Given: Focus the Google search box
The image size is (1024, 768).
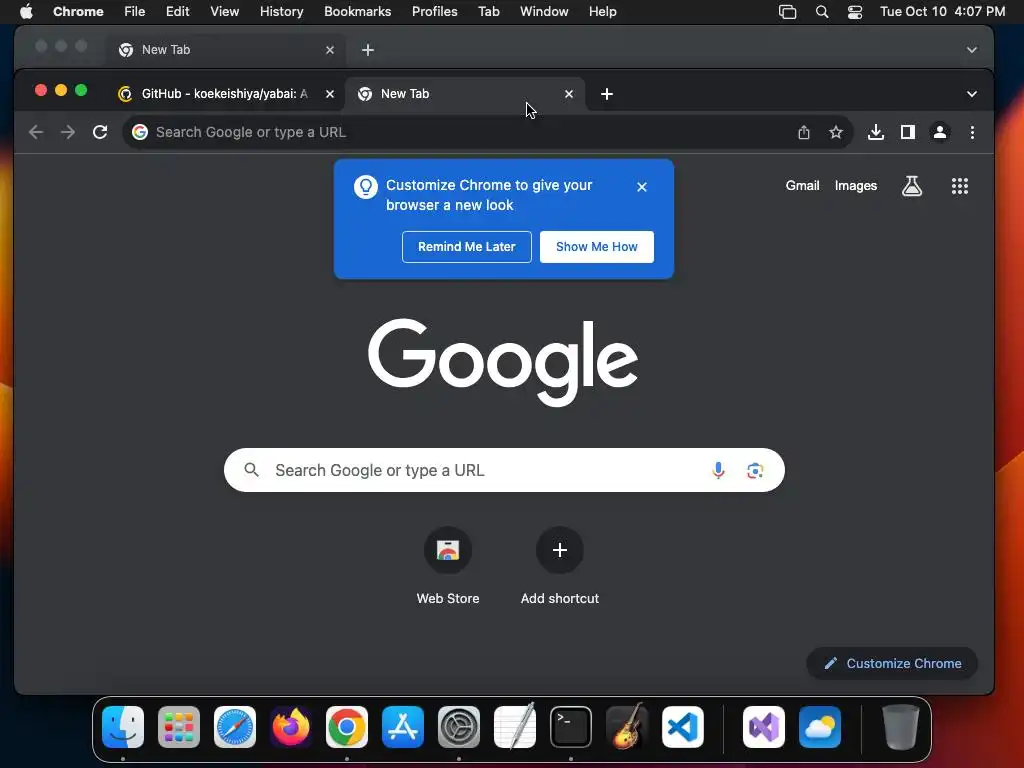Looking at the screenshot, I should point(504,470).
